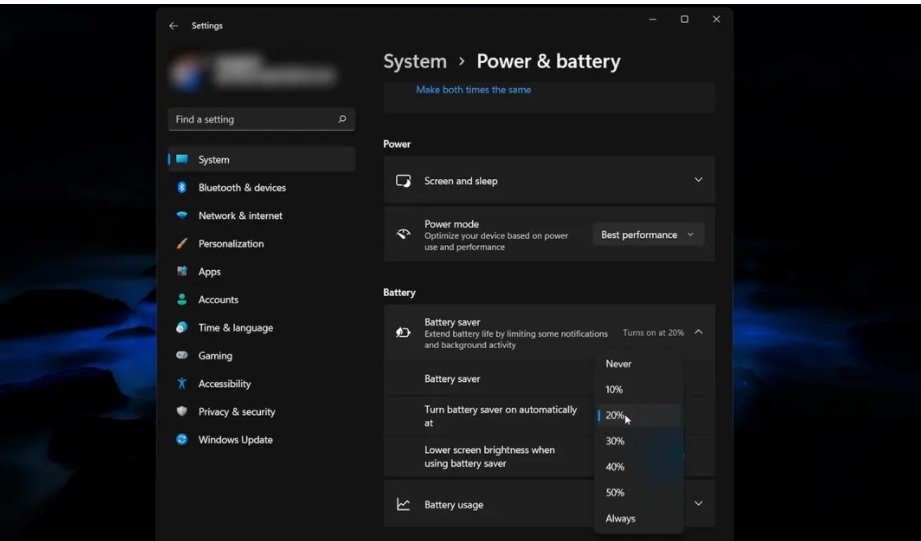The height and width of the screenshot is (541, 921).
Task: Minimize the Settings window
Action: pos(653,19)
